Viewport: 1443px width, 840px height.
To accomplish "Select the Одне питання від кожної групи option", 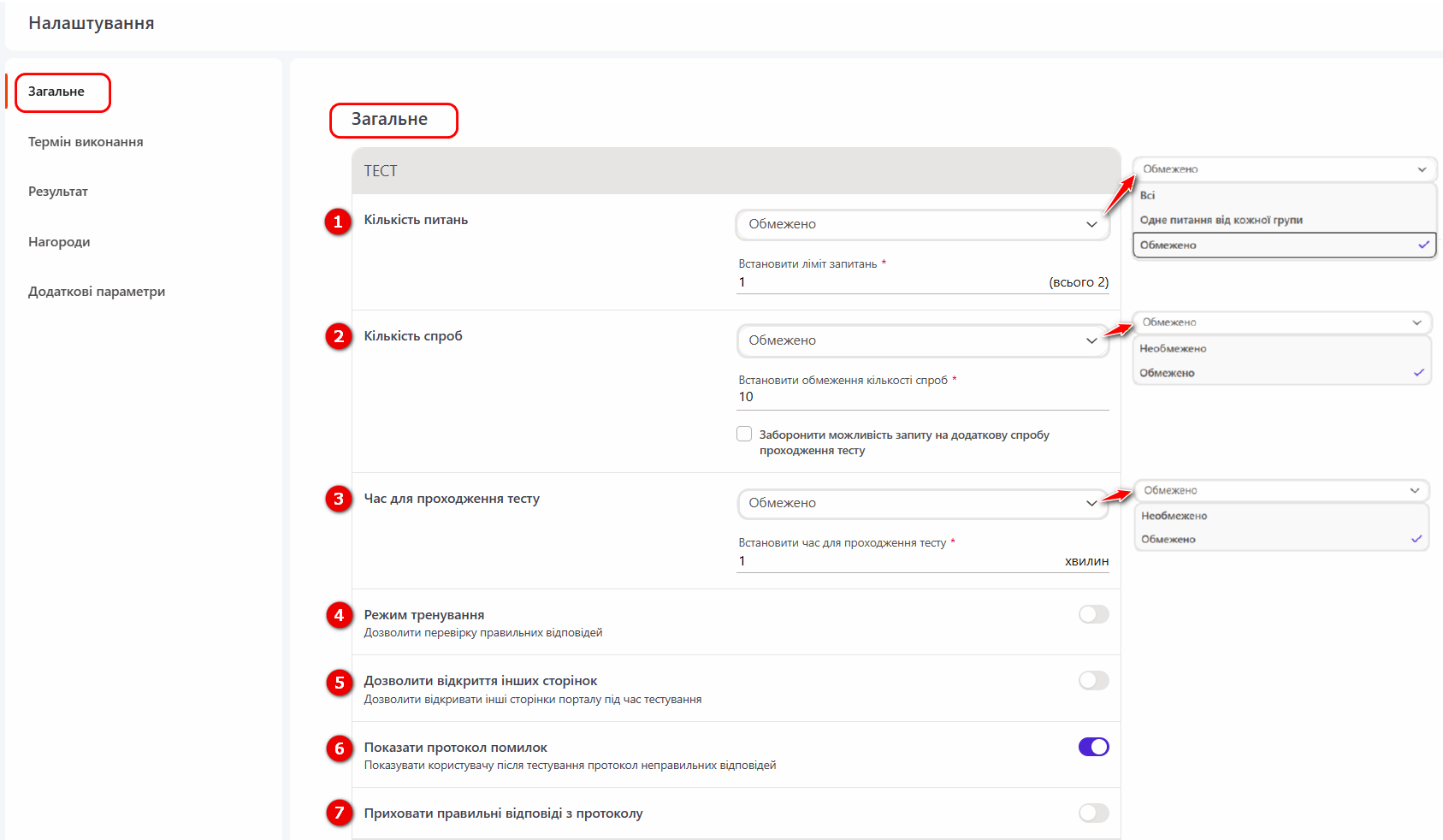I will pos(1221,220).
